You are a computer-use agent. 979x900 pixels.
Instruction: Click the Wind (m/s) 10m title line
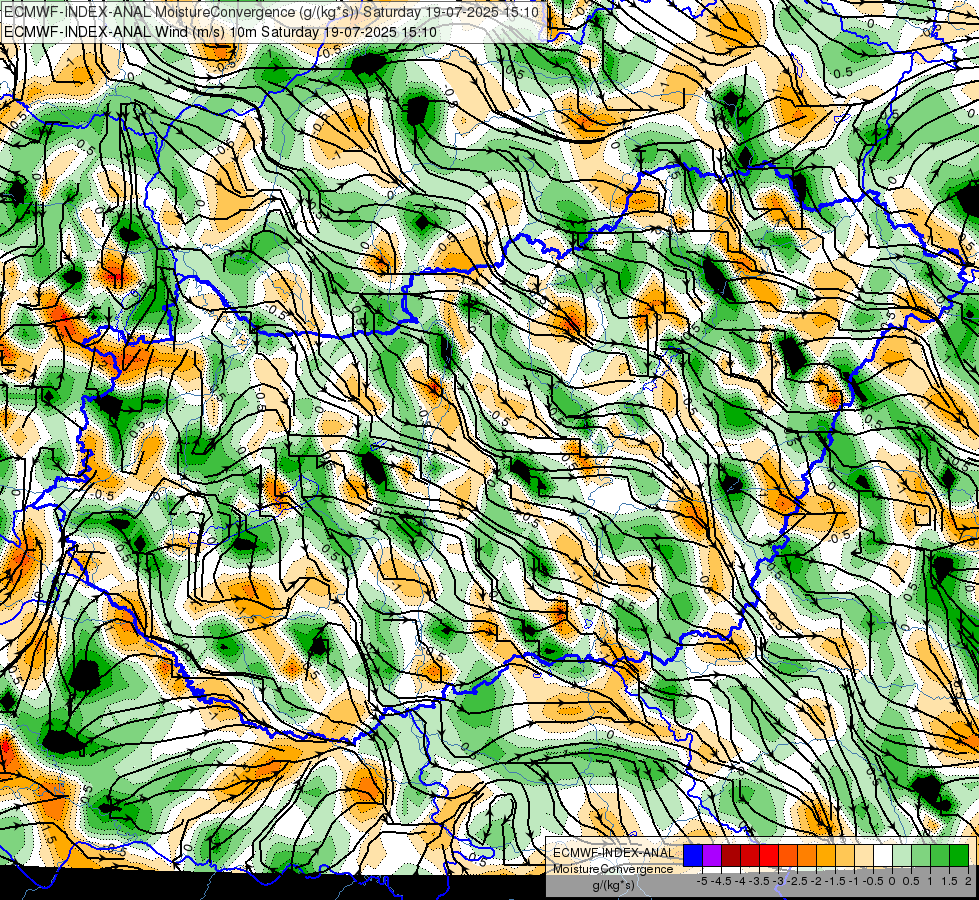tap(220, 31)
